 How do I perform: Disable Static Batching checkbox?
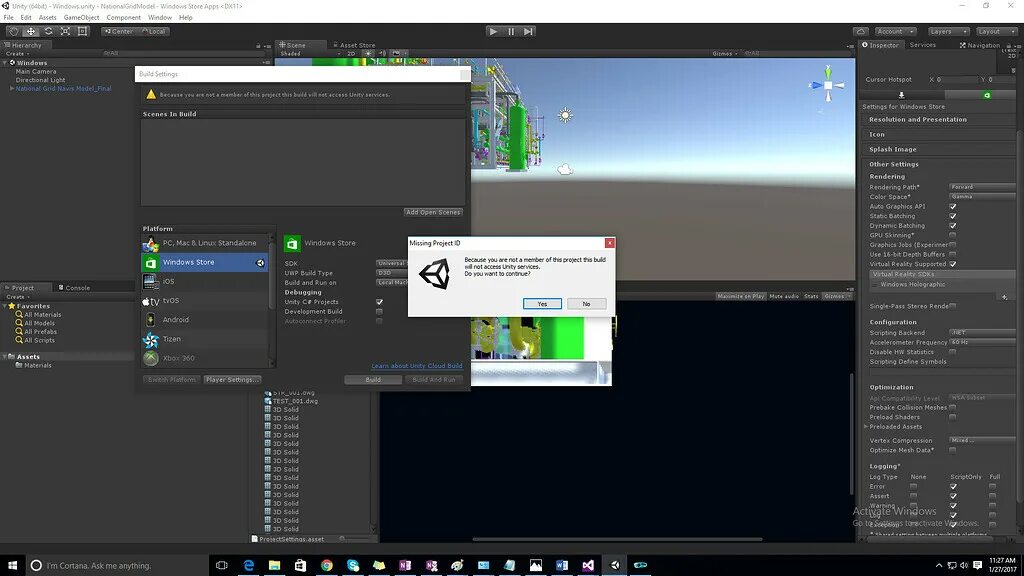tap(953, 216)
